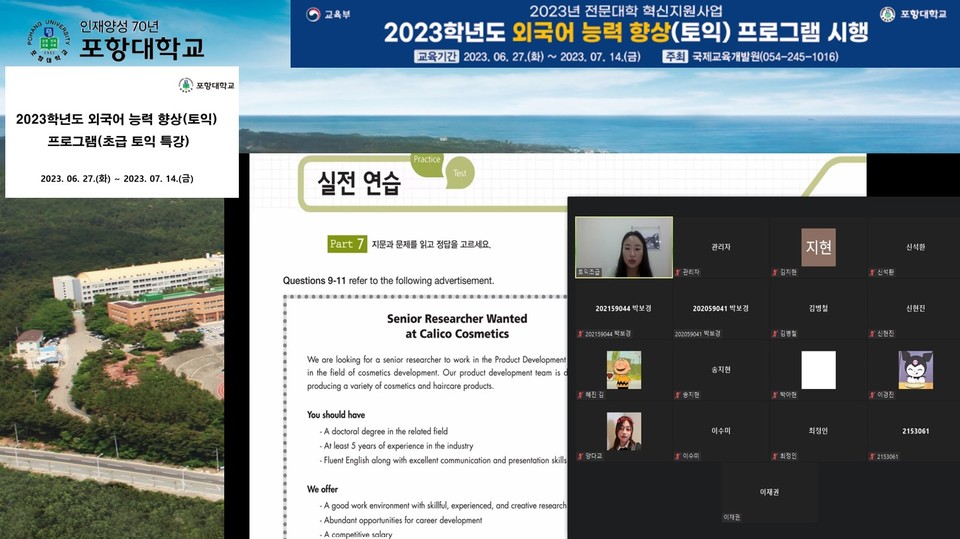Screen dimensions: 960x539
Task: Click the muted mic icon beside 관리자
Action: pos(679,272)
